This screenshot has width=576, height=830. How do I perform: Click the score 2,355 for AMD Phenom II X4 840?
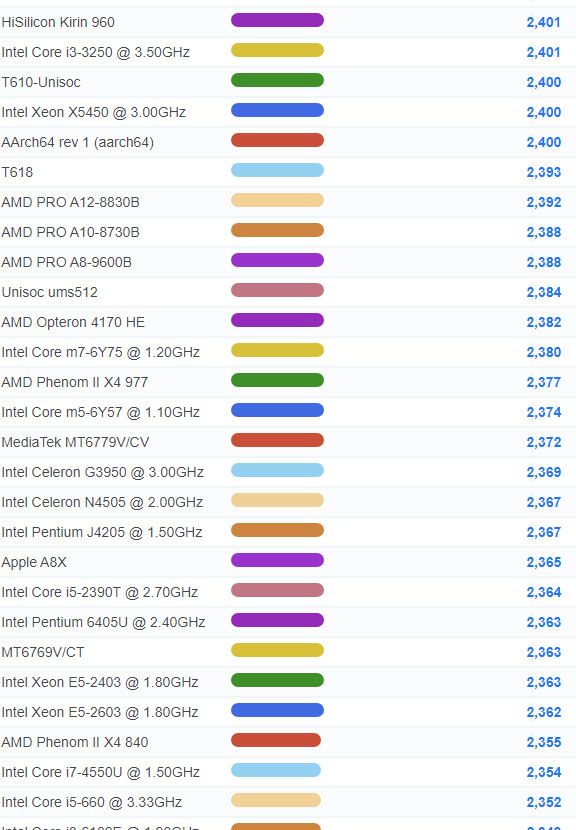544,742
